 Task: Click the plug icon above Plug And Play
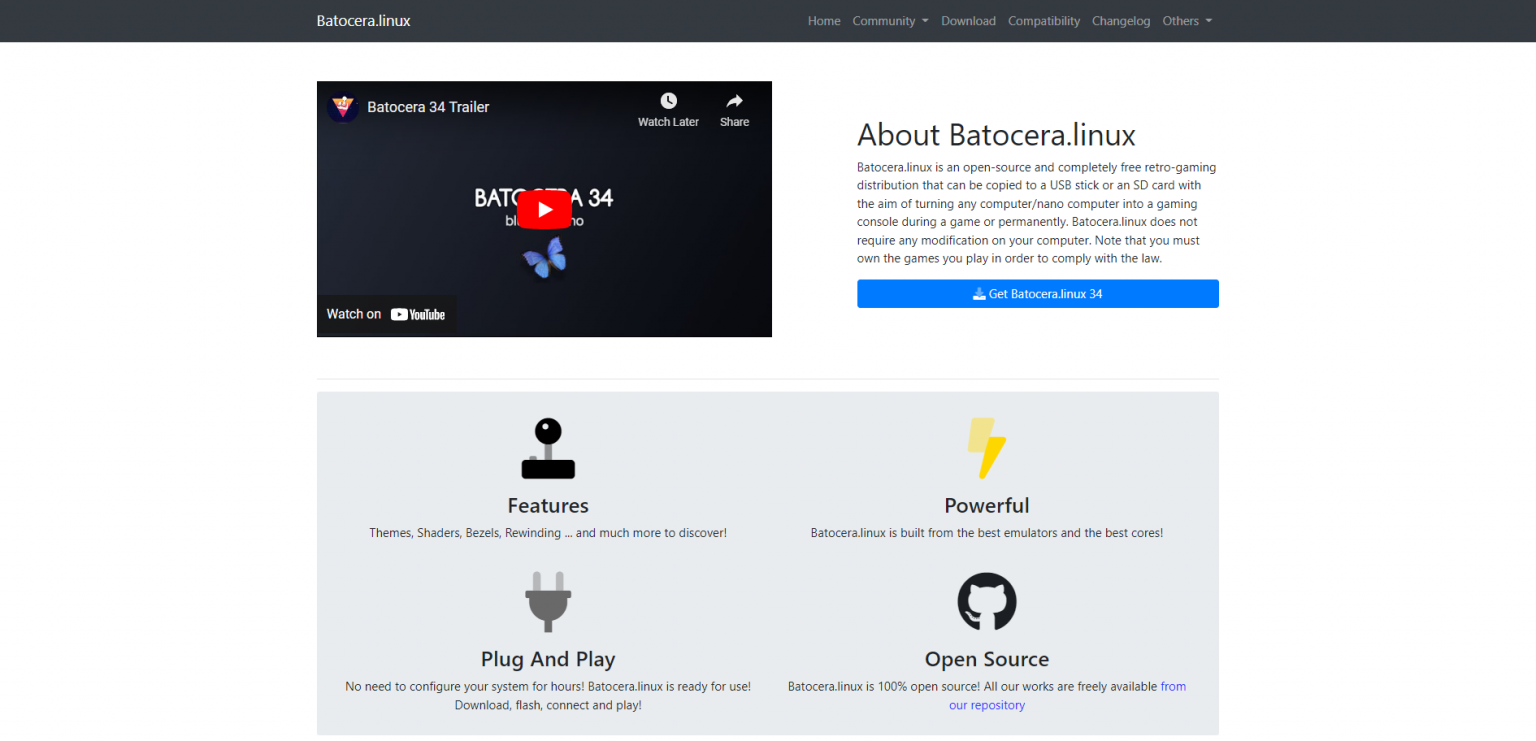point(548,601)
